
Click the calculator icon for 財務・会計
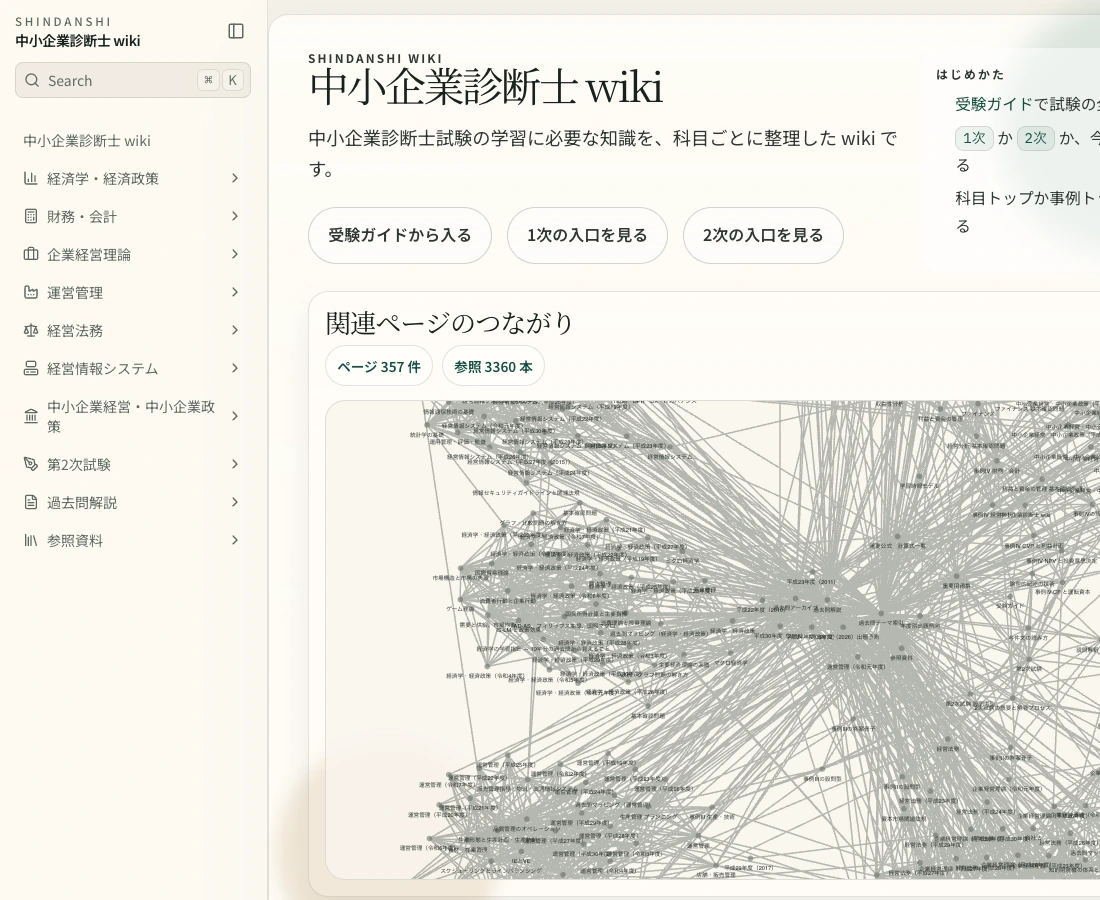(31, 216)
